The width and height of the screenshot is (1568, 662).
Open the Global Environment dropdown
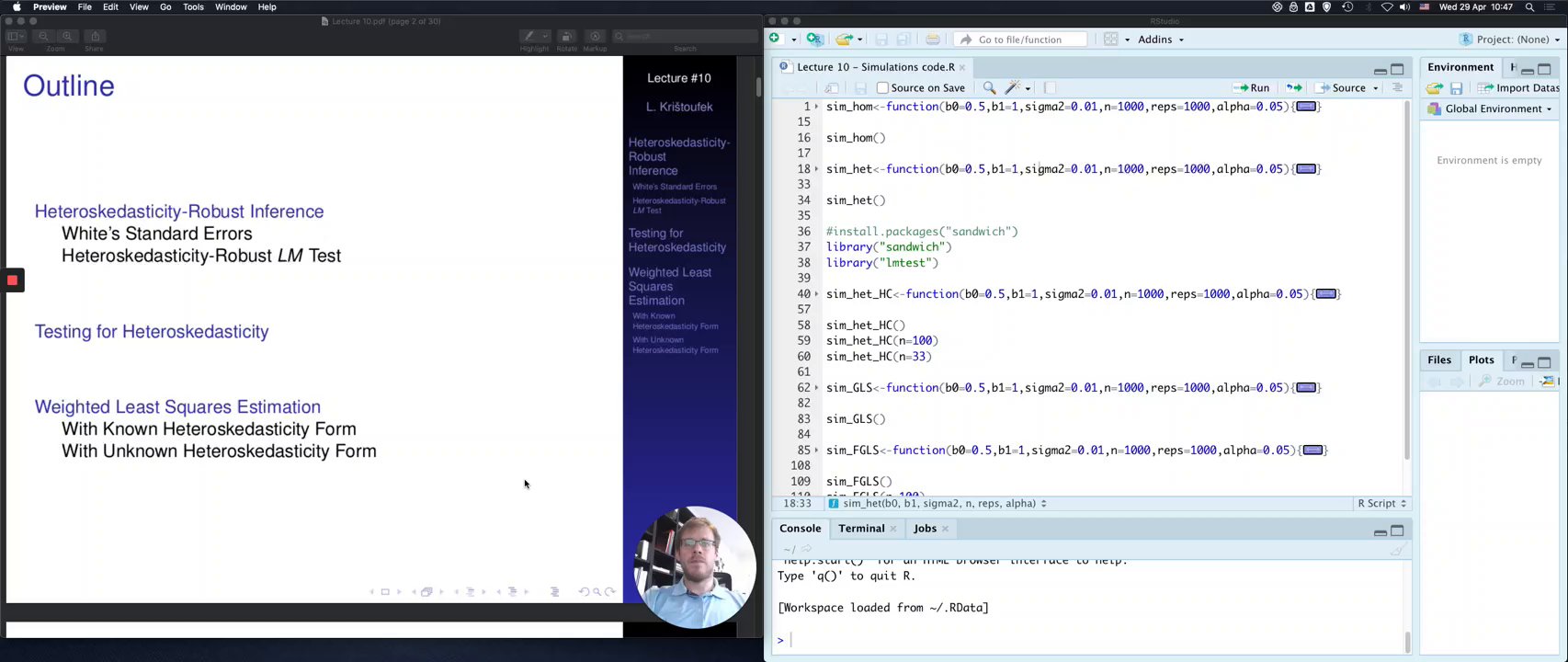pos(1491,108)
